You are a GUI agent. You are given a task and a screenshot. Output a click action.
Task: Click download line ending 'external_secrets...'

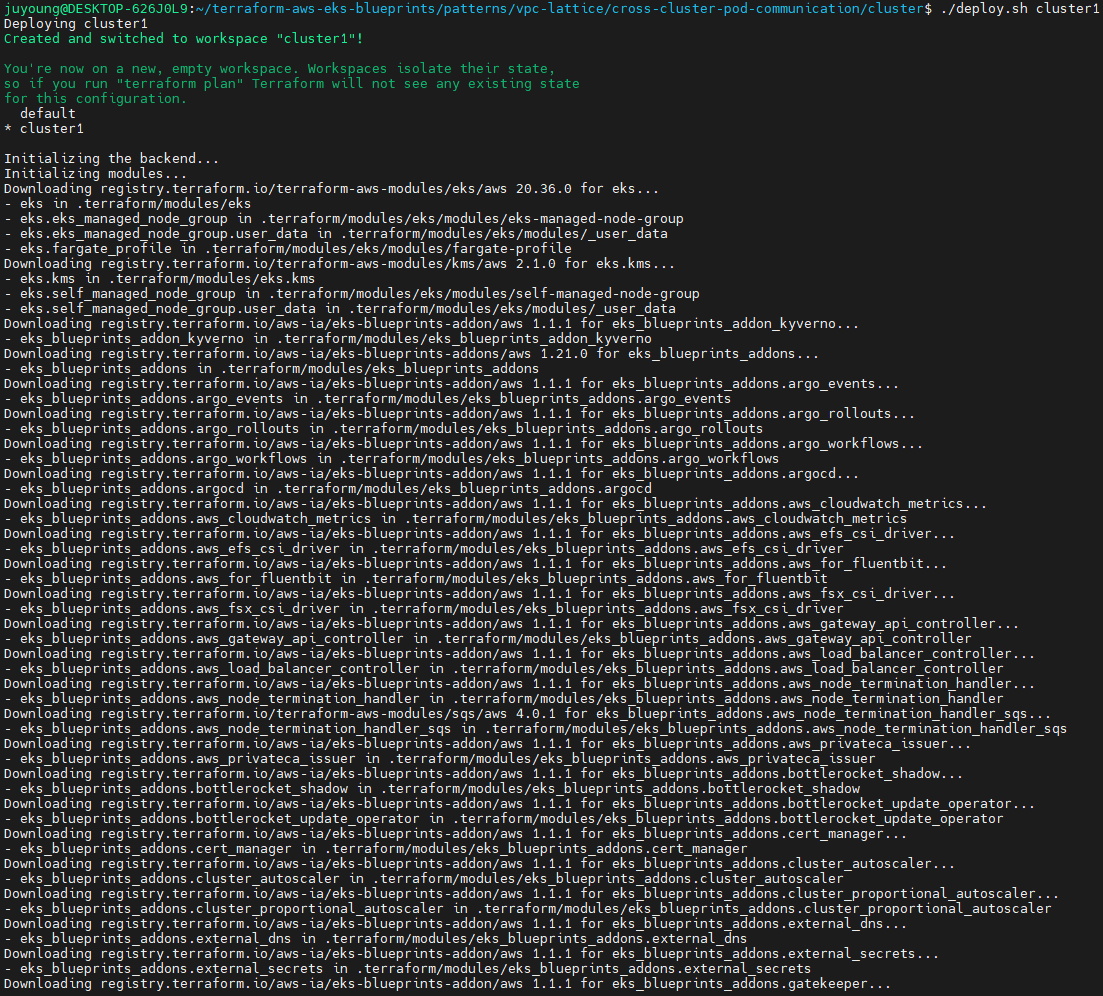(471, 954)
